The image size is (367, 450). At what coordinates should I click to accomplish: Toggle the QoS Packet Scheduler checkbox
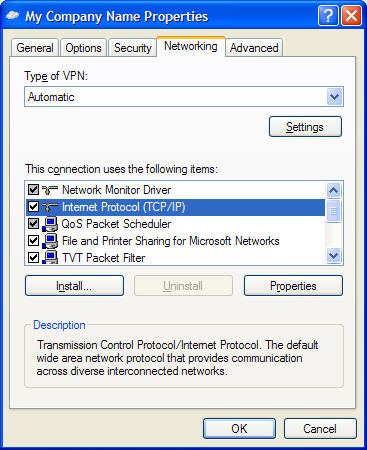pyautogui.click(x=33, y=224)
